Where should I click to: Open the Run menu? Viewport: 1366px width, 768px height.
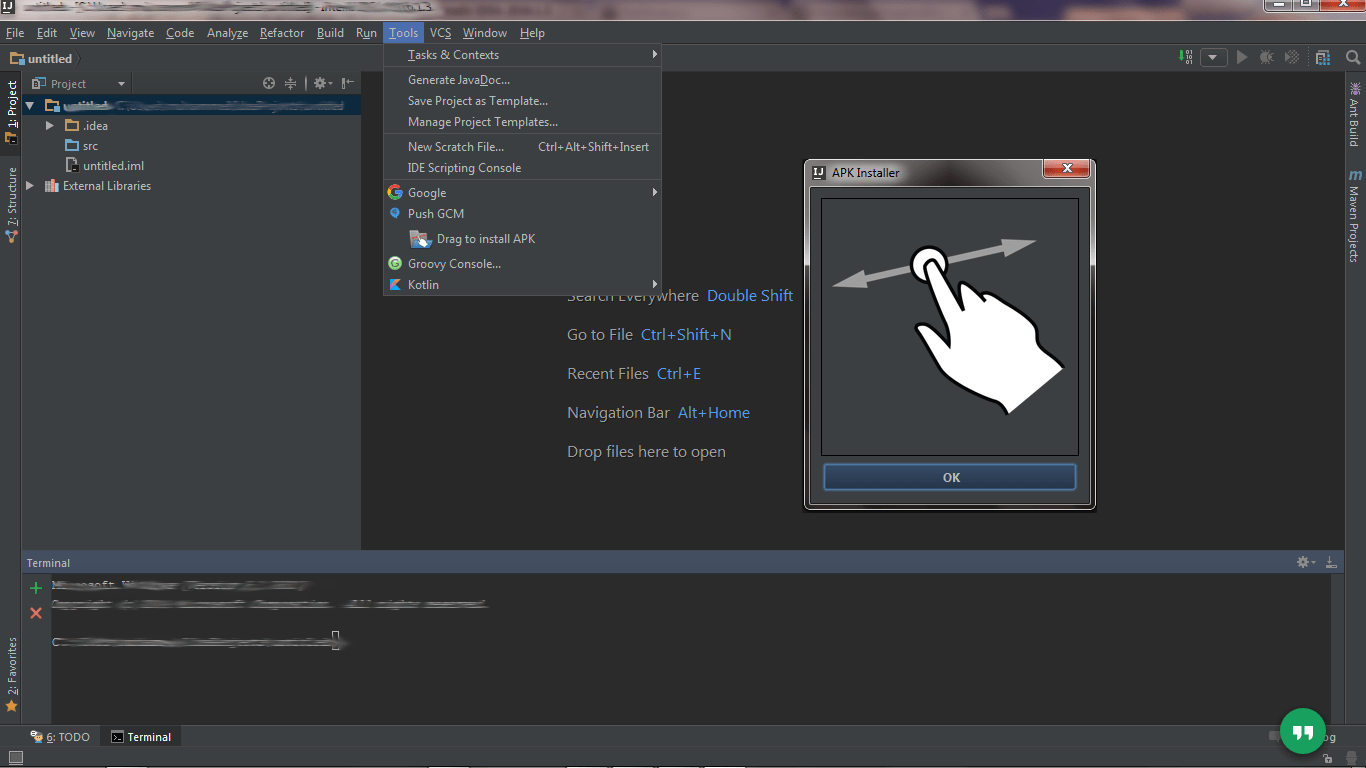(367, 33)
